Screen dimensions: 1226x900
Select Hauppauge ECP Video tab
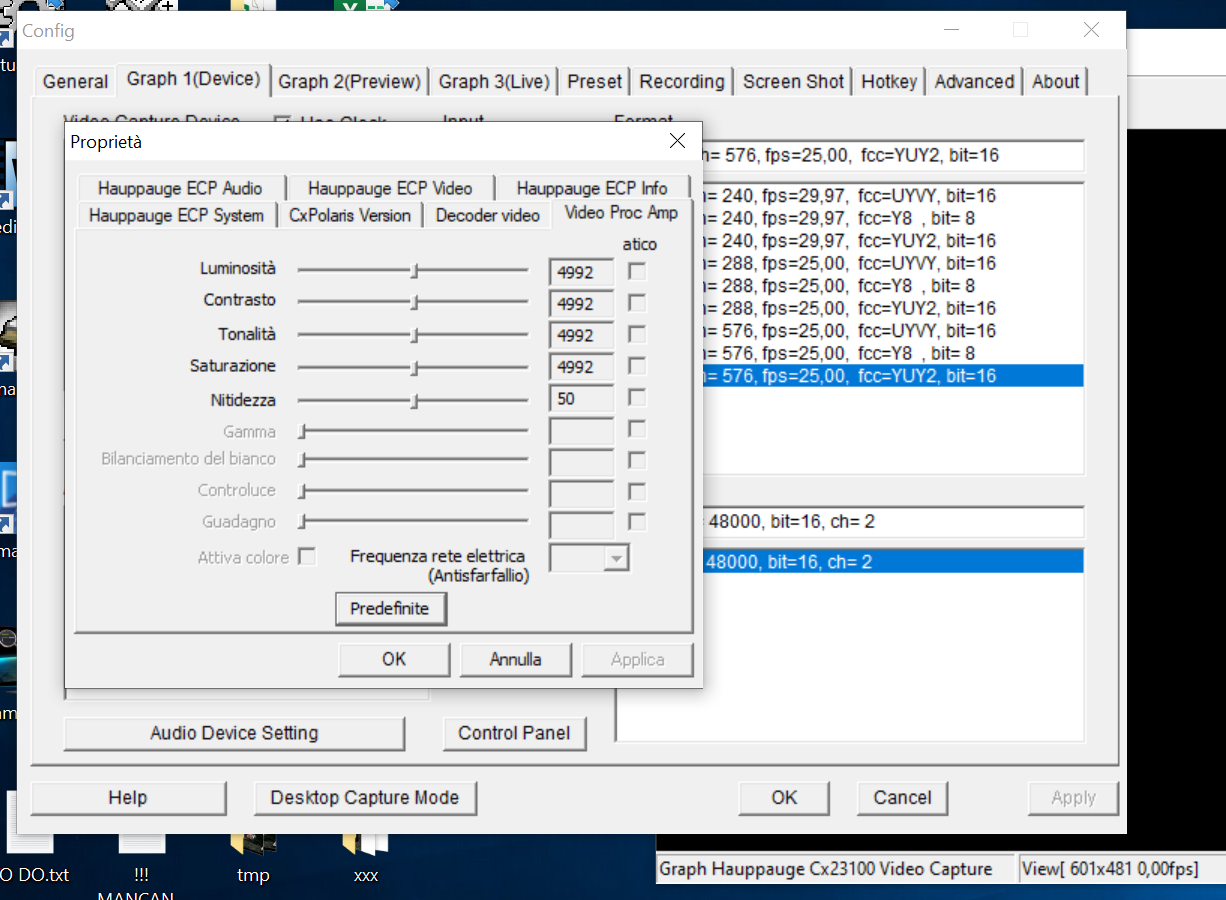(x=390, y=188)
